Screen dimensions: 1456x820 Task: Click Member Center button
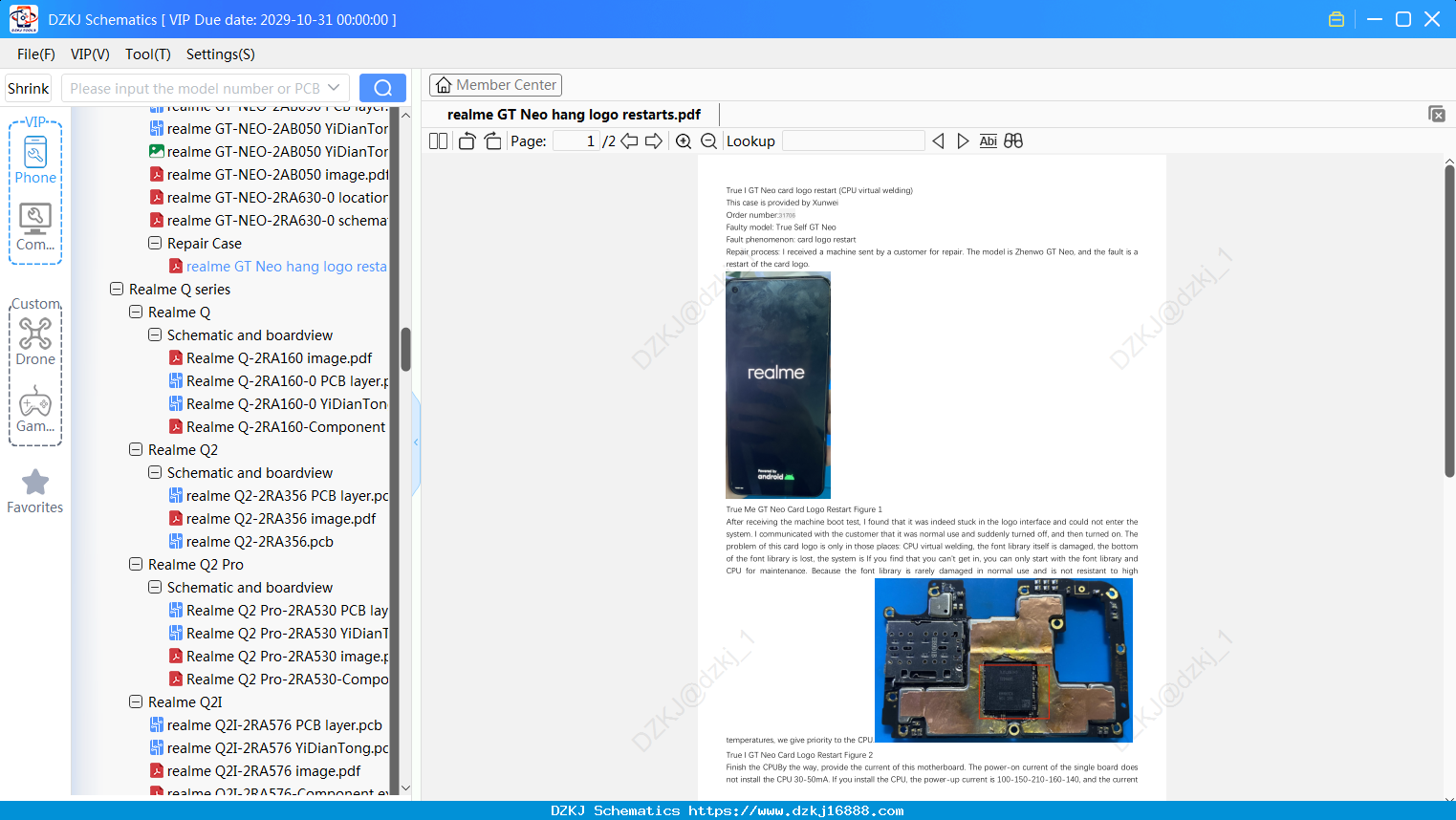tap(495, 85)
